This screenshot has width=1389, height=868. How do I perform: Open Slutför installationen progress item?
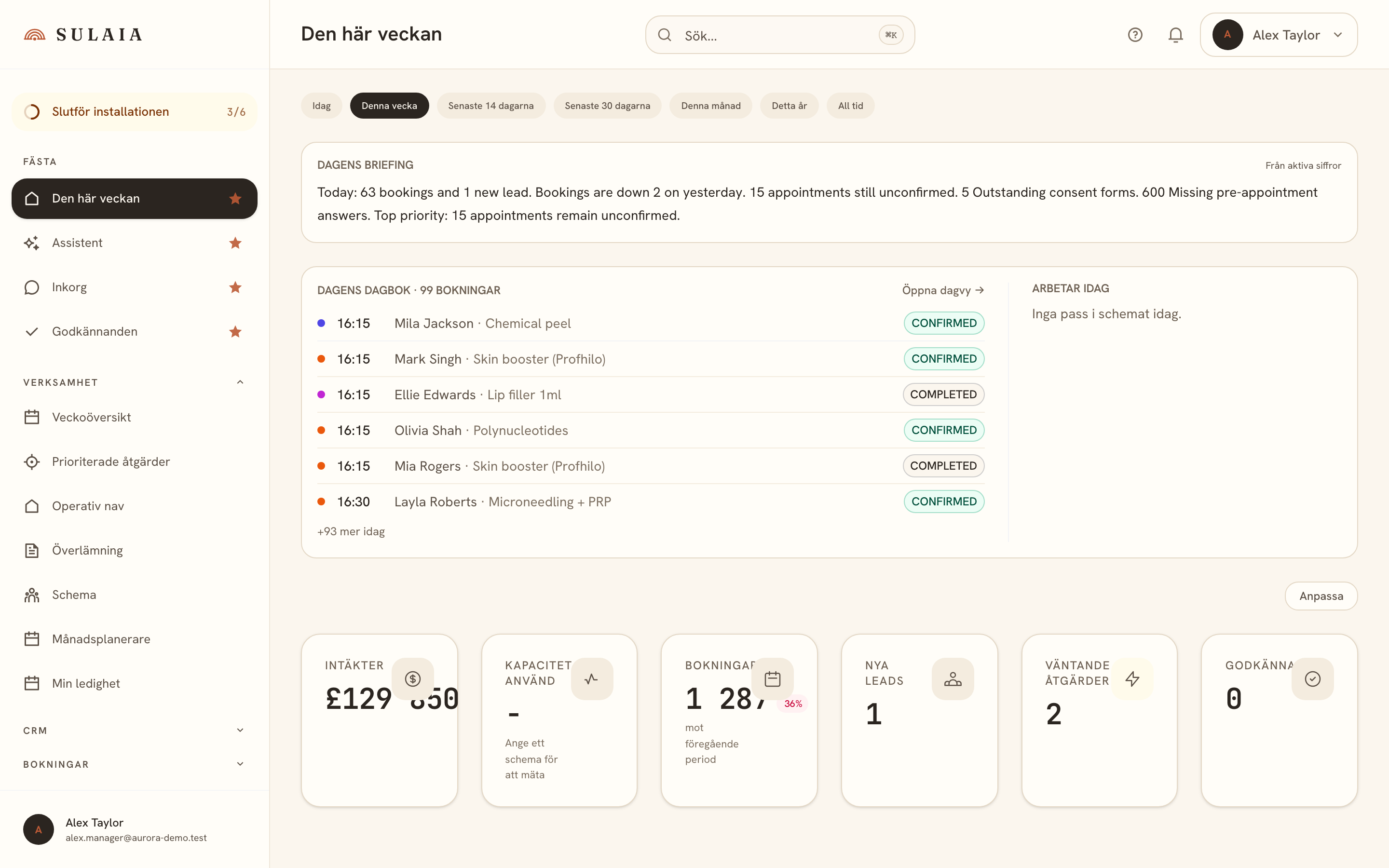134,111
